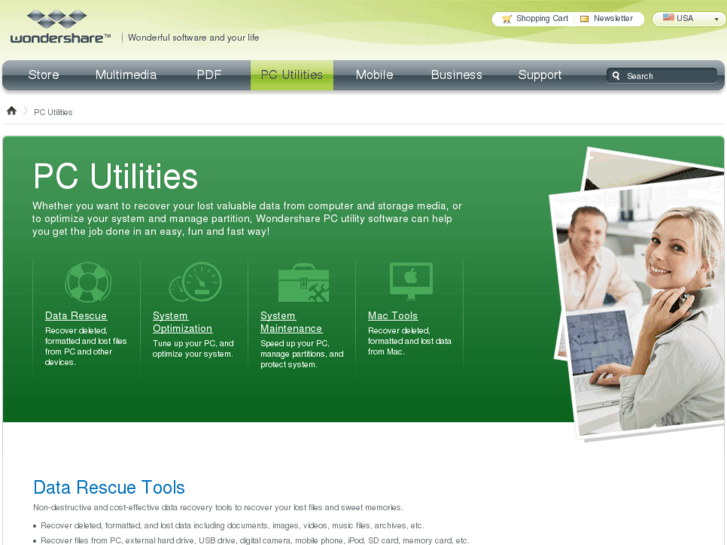Select the PC Utilities tab

click(x=292, y=75)
